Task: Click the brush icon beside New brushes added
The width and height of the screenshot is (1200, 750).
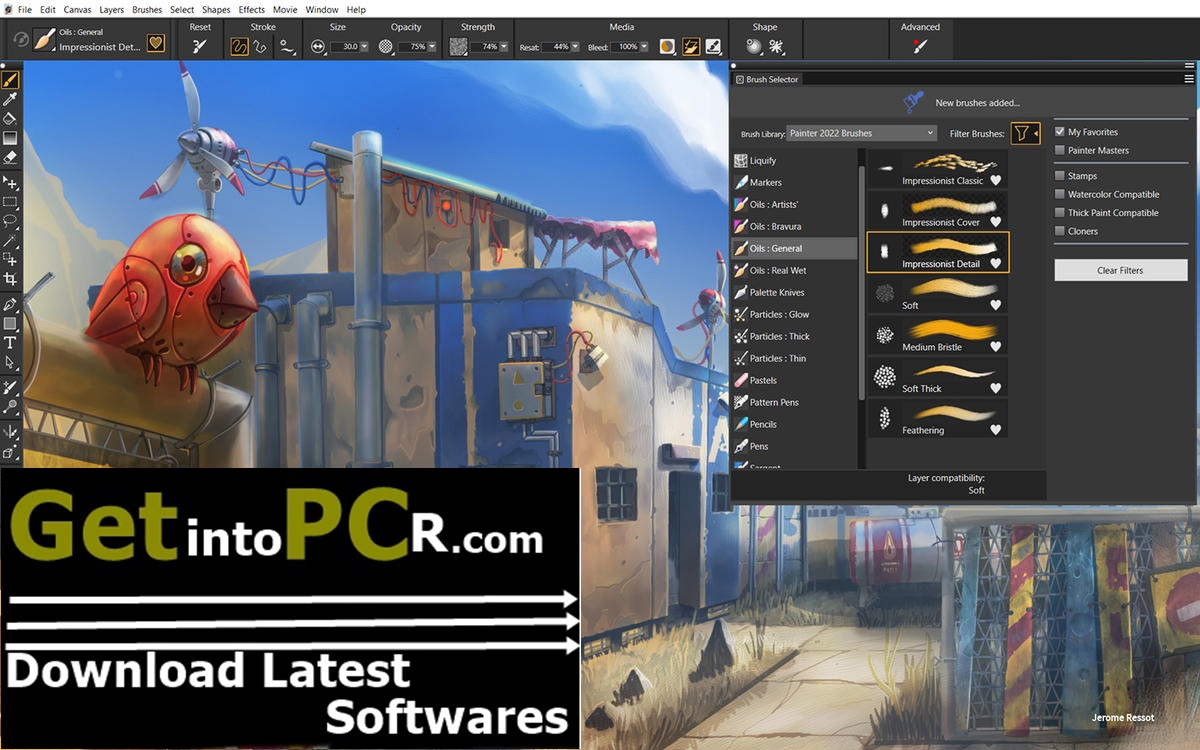Action: 913,101
